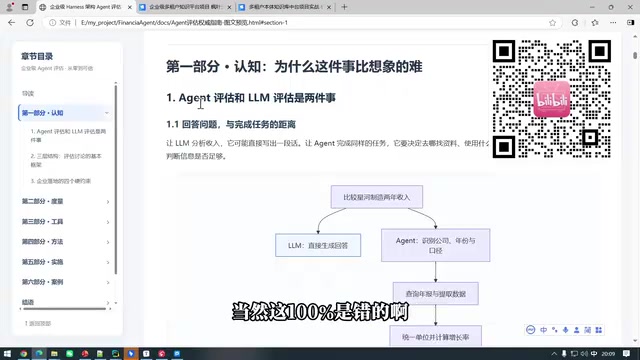Expand the 第三部分·工具 chevron

pyautogui.click(x=108, y=222)
